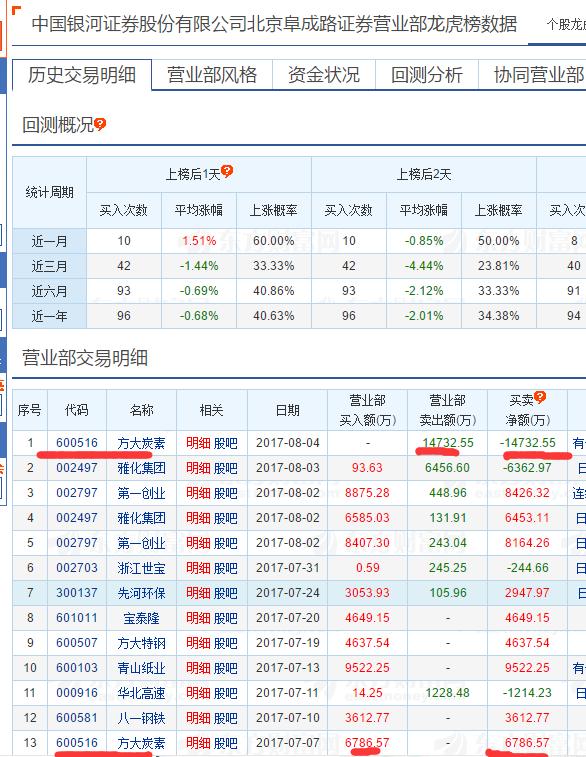Switch to 历史交易明细 tab
The height and width of the screenshot is (757, 586).
click(82, 75)
